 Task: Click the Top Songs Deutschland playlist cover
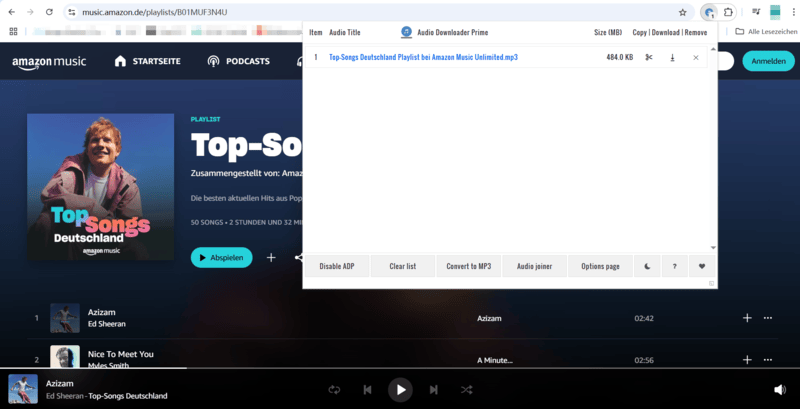101,187
